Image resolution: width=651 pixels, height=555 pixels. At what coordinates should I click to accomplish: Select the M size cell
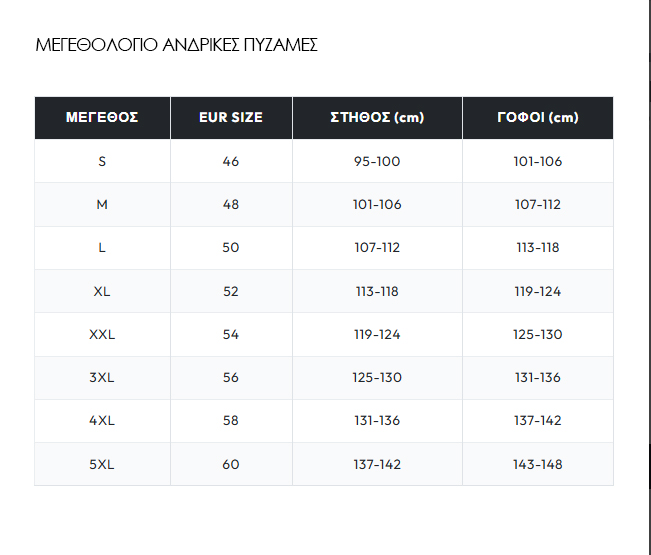click(102, 204)
